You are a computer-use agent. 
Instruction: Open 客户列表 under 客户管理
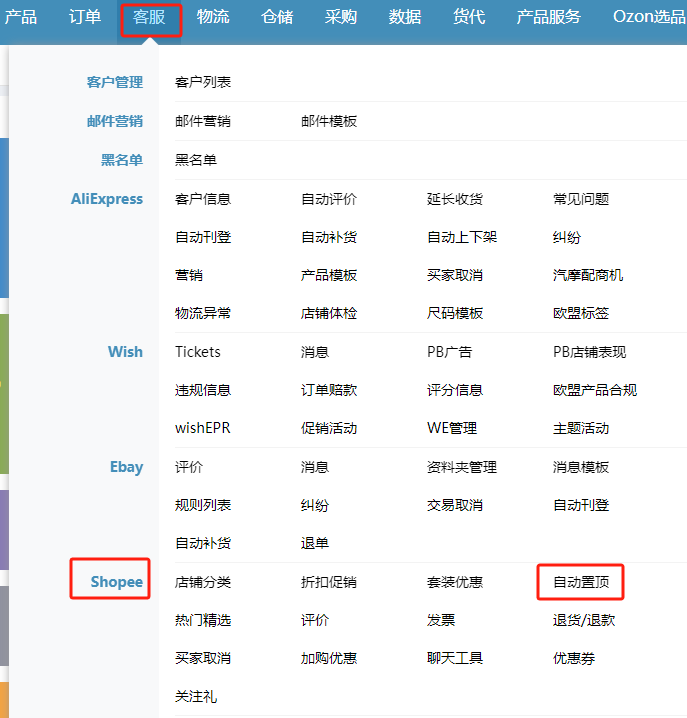(203, 82)
